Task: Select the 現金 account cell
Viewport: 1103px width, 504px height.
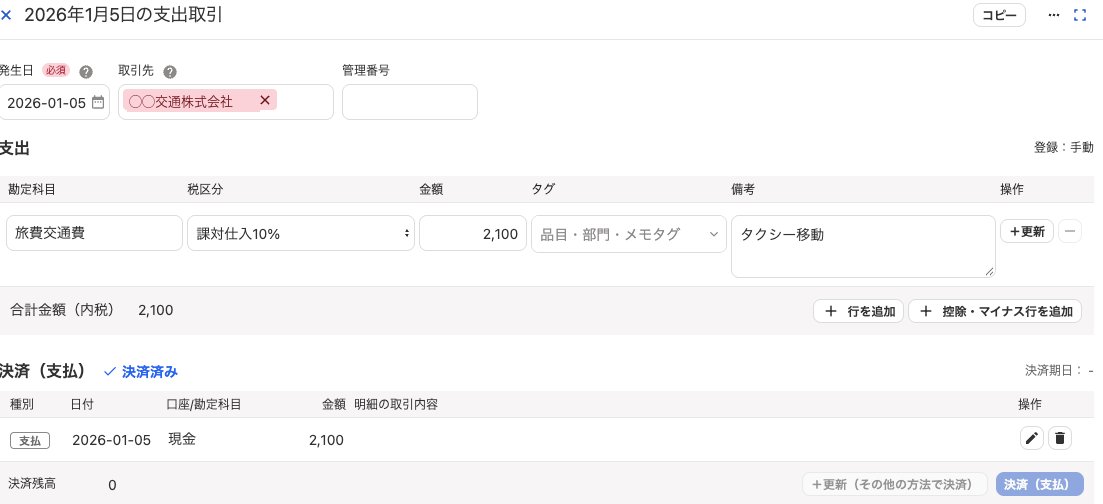Action: 181,439
